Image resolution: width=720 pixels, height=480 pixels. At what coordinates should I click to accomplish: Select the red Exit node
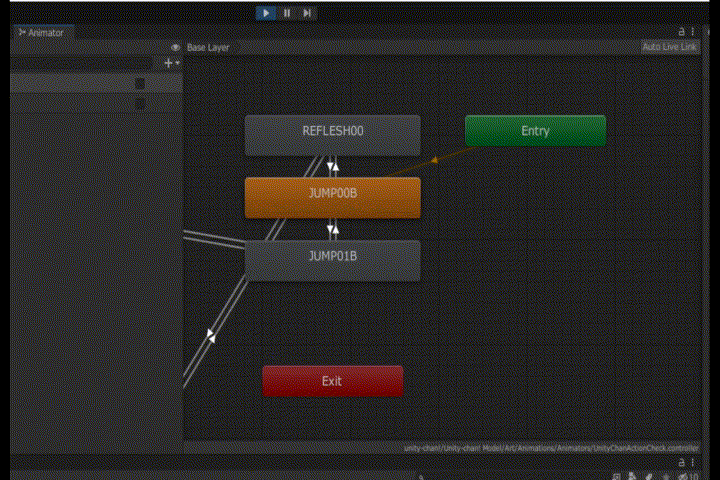pos(332,381)
